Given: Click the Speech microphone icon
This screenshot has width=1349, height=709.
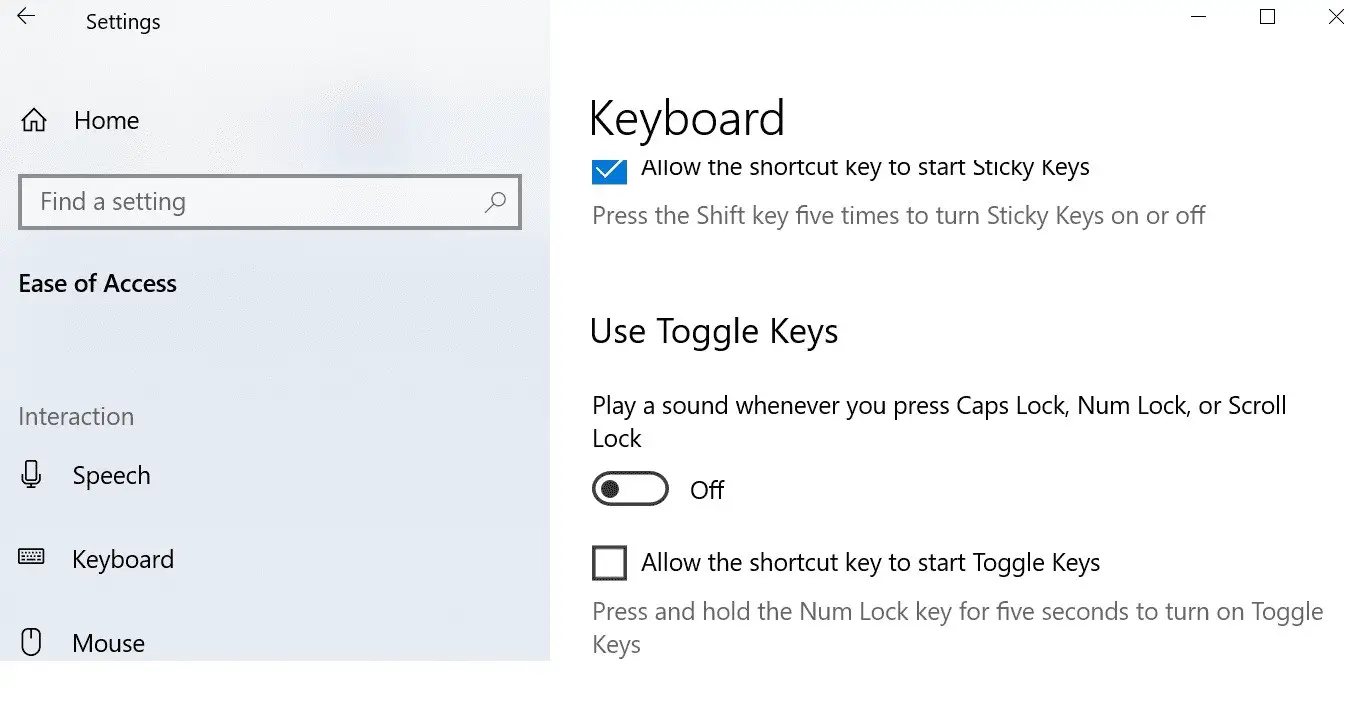Looking at the screenshot, I should click(31, 475).
